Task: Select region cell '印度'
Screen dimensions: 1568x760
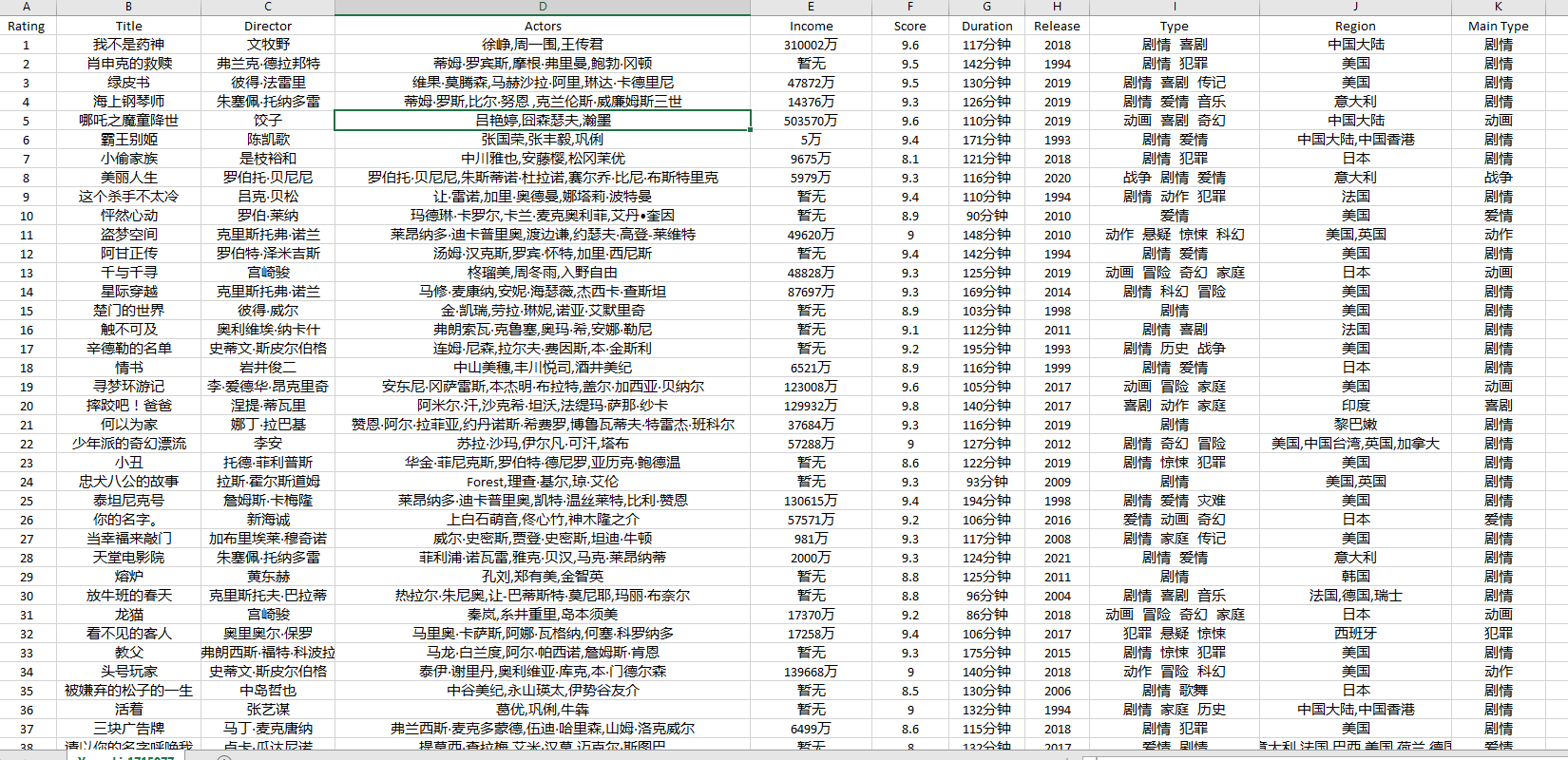Action: (1355, 406)
